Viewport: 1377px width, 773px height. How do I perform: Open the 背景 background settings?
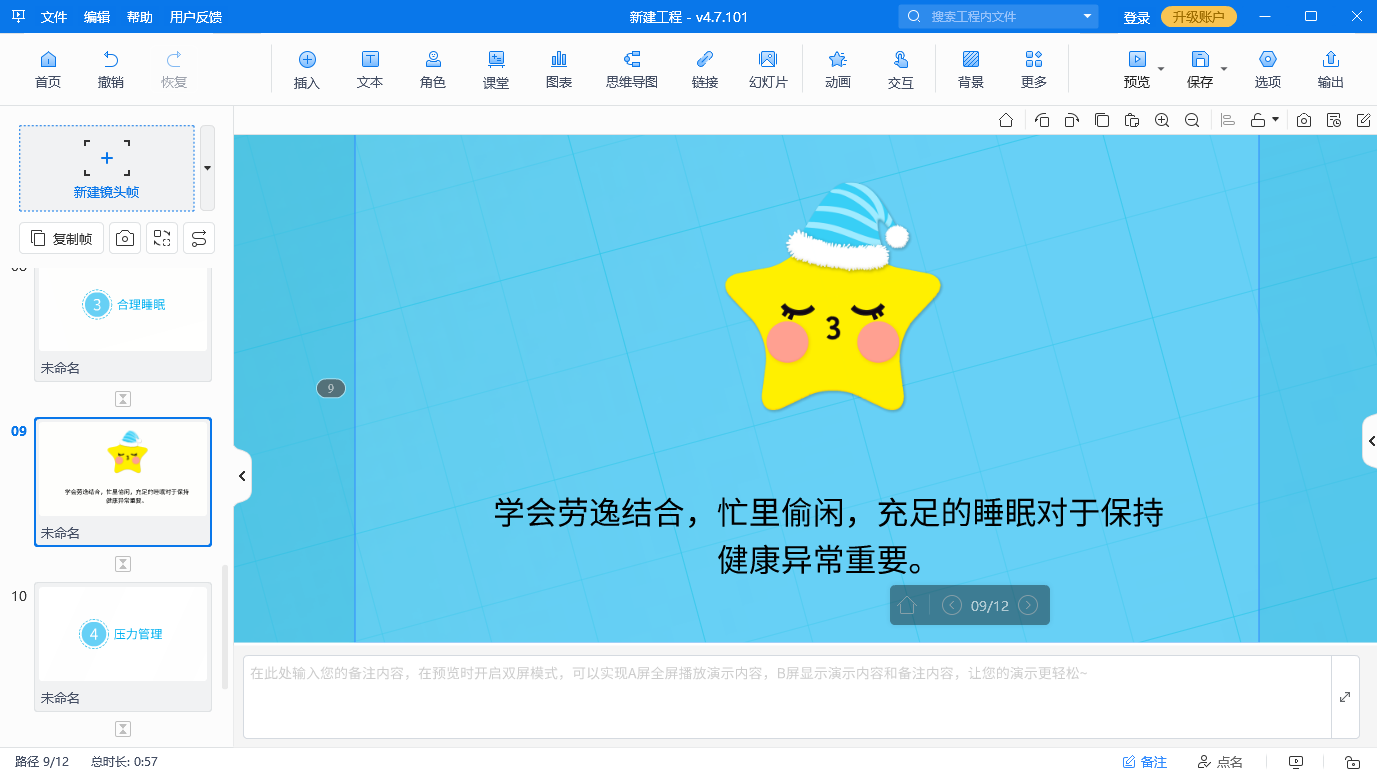[x=971, y=69]
